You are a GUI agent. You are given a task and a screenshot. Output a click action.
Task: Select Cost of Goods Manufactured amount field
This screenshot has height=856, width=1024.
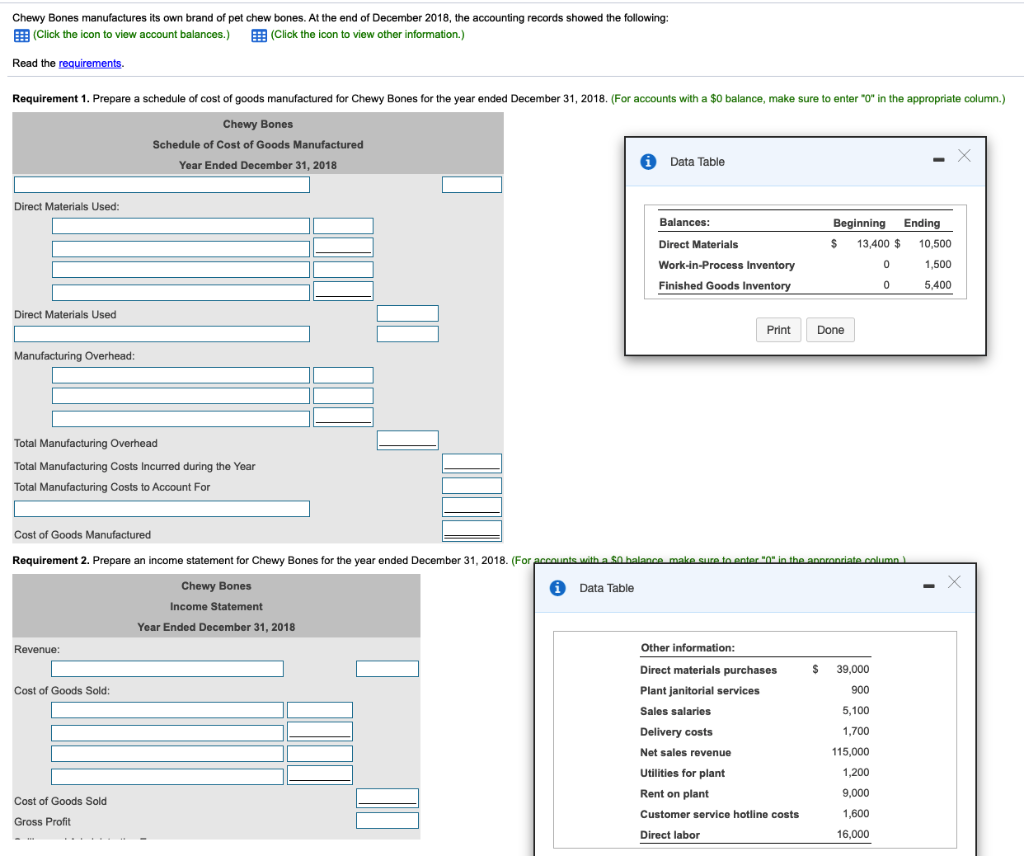click(472, 531)
